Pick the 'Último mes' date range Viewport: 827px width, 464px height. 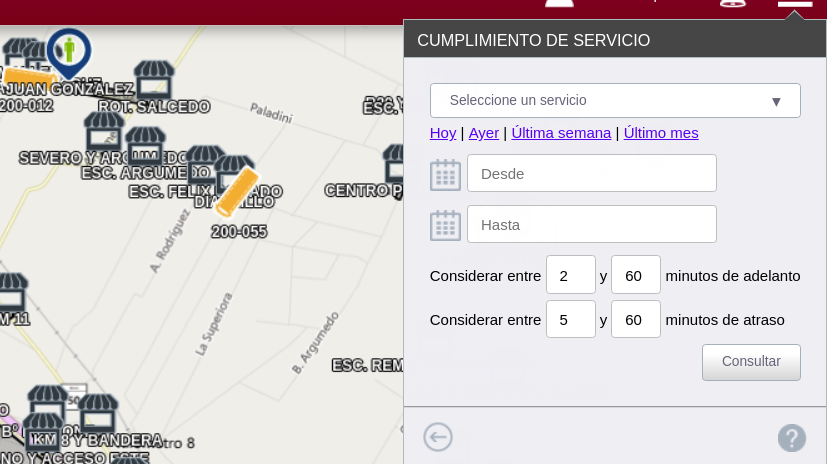(661, 133)
